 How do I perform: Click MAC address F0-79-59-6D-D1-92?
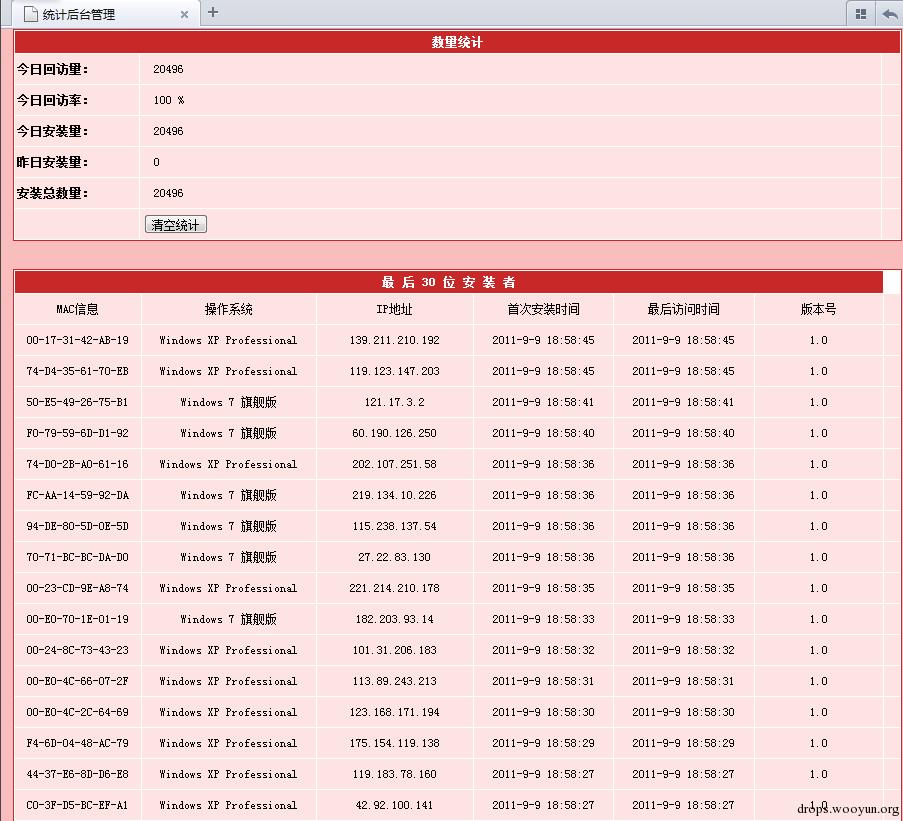coord(77,433)
